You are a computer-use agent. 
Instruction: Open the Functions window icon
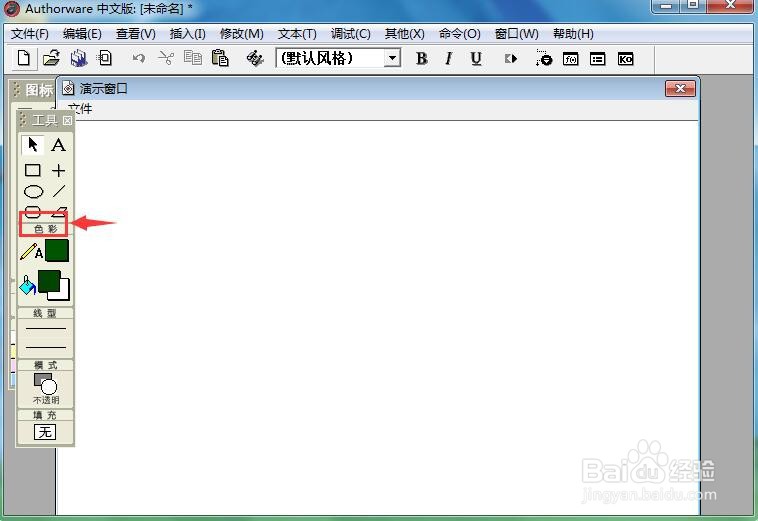click(570, 59)
